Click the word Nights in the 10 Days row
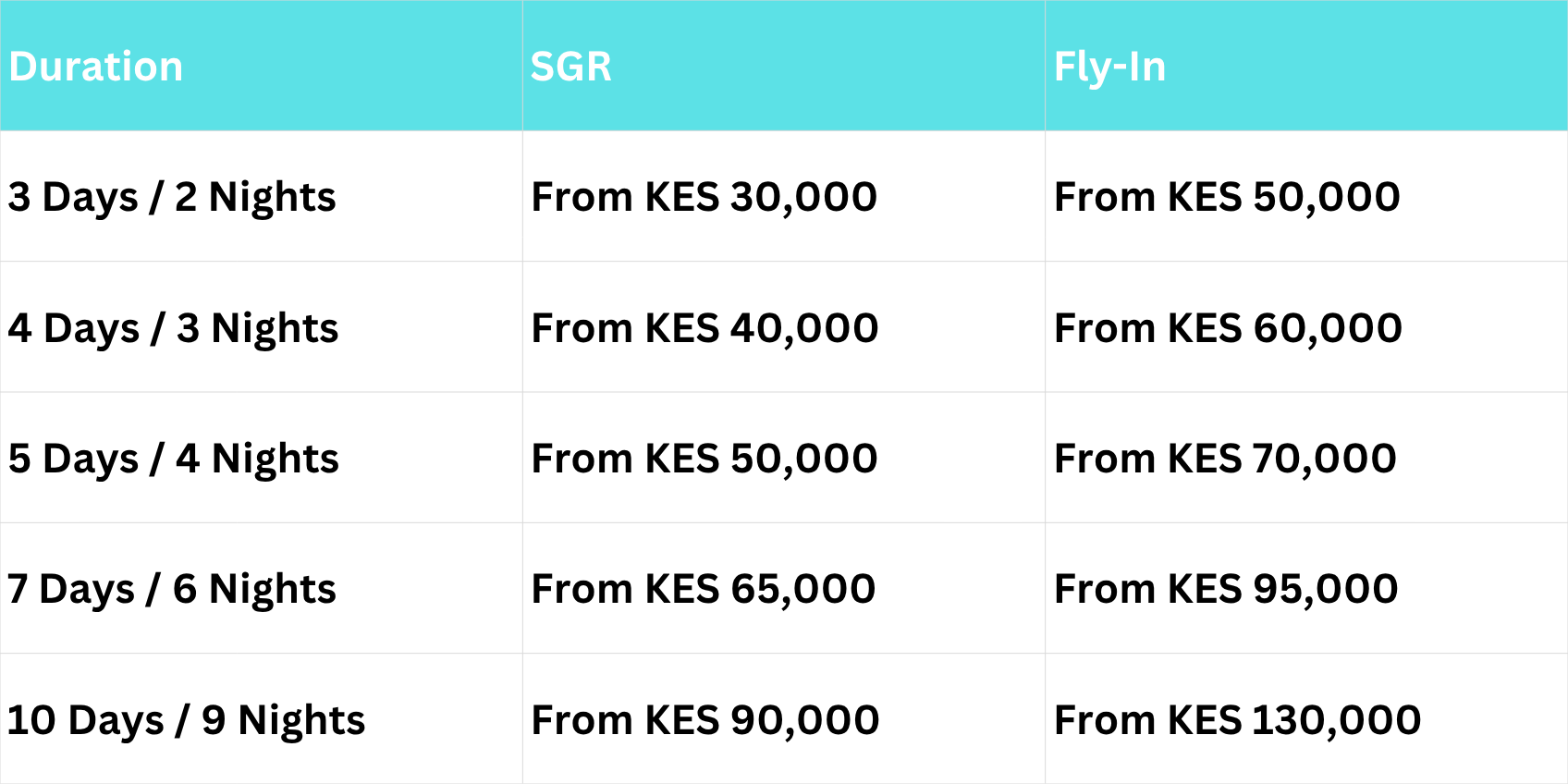Image resolution: width=1568 pixels, height=784 pixels. tap(301, 720)
